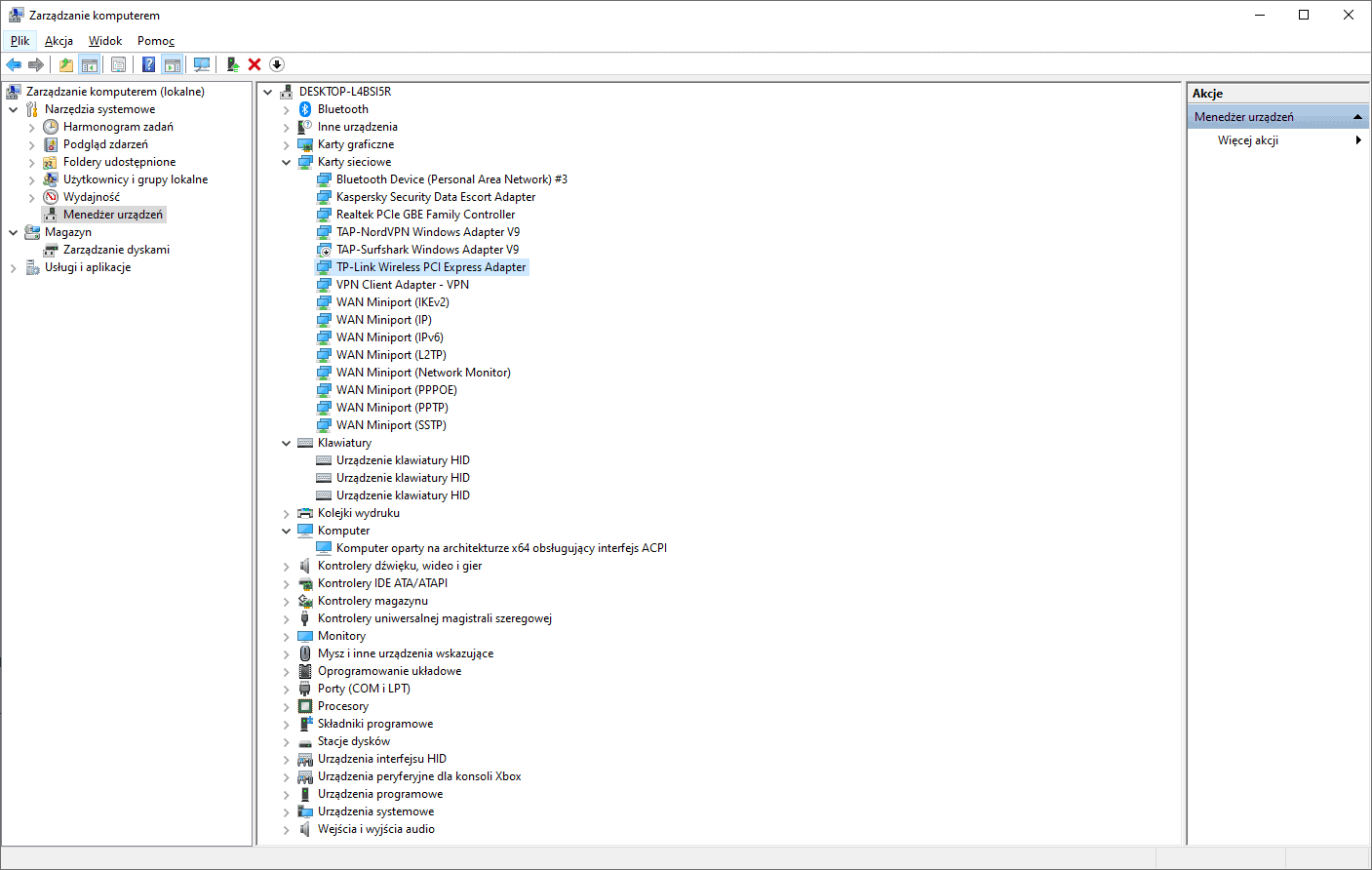Click the red X Uninstall device icon
Viewport: 1372px width, 870px height.
[255, 64]
